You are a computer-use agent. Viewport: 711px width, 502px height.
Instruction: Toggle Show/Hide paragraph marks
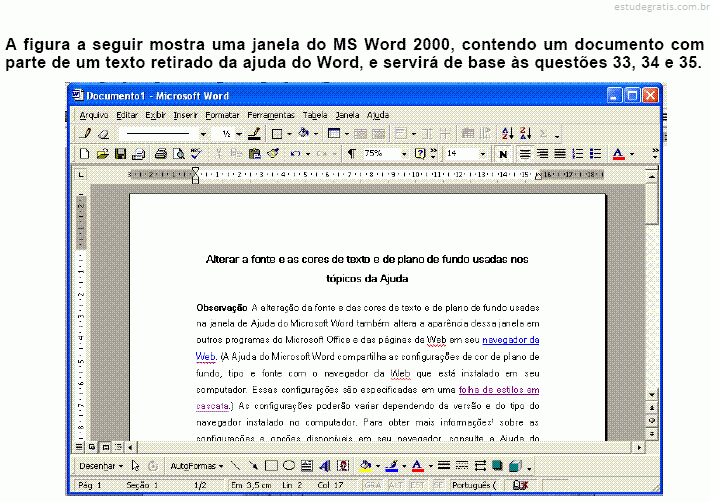[351, 154]
